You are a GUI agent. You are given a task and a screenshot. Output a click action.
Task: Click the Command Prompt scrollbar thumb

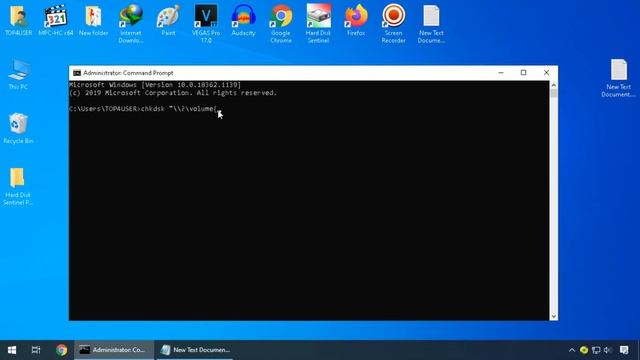553,93
